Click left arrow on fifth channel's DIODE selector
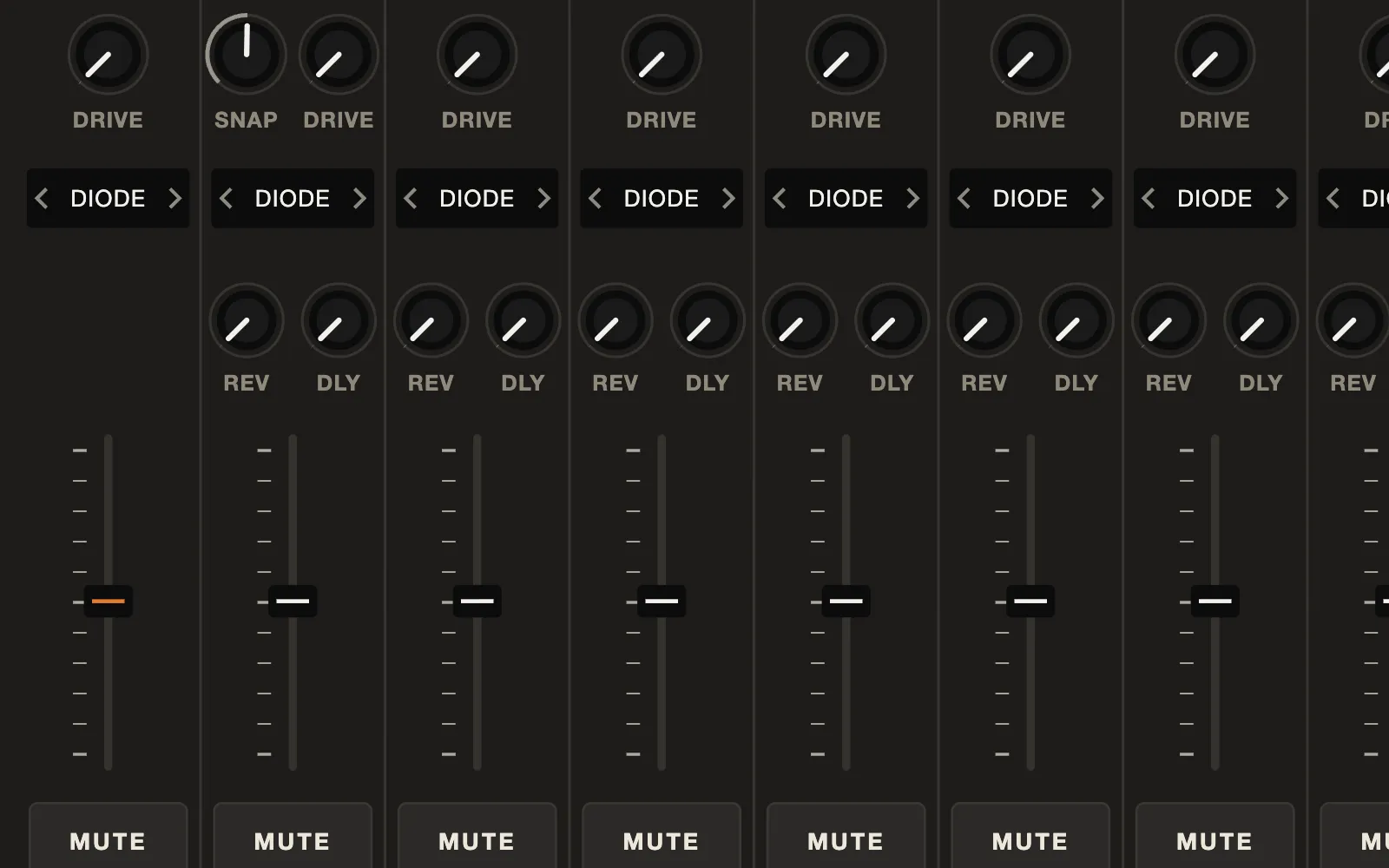 [779, 199]
